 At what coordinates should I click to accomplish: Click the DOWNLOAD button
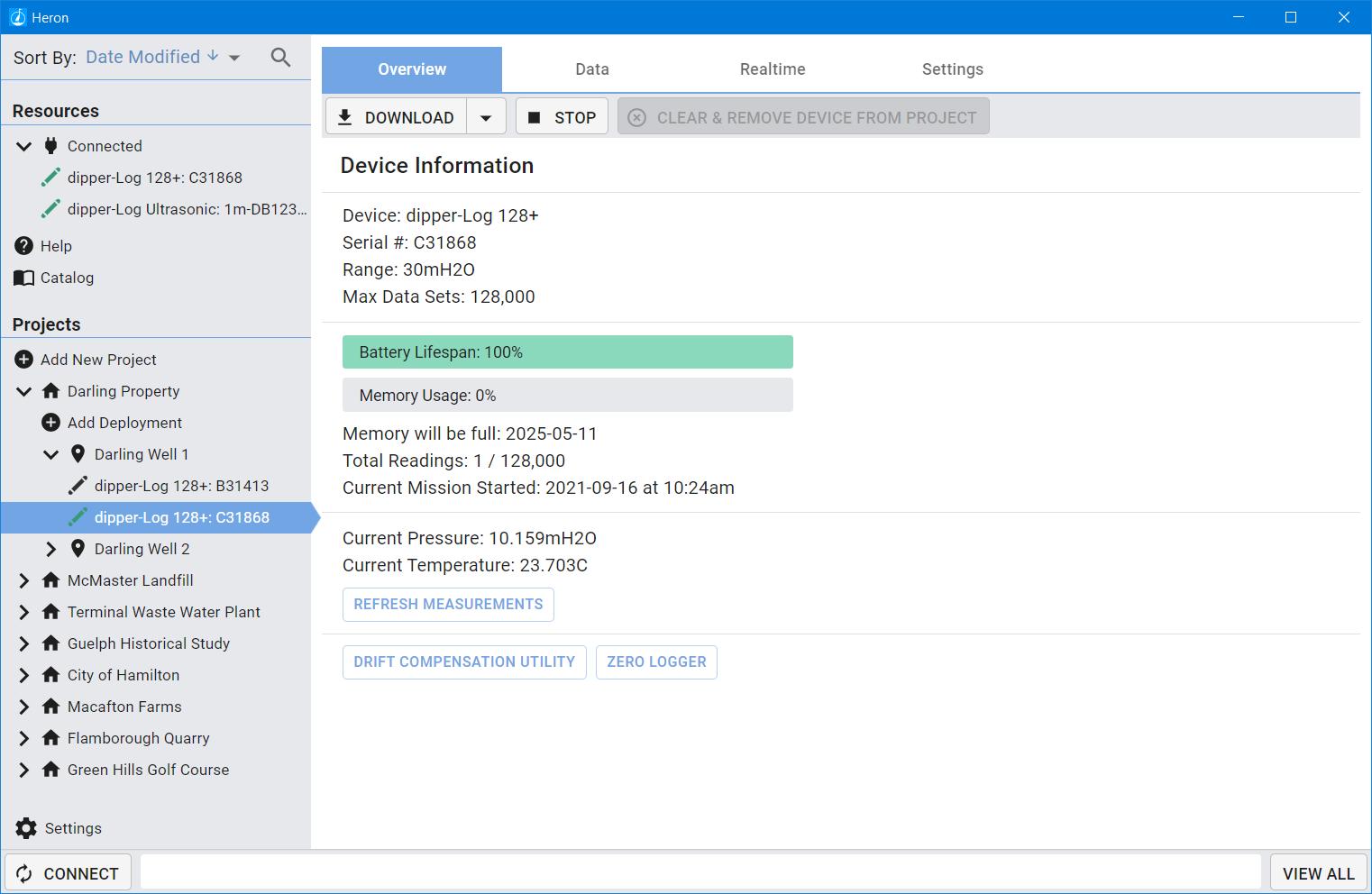396,117
